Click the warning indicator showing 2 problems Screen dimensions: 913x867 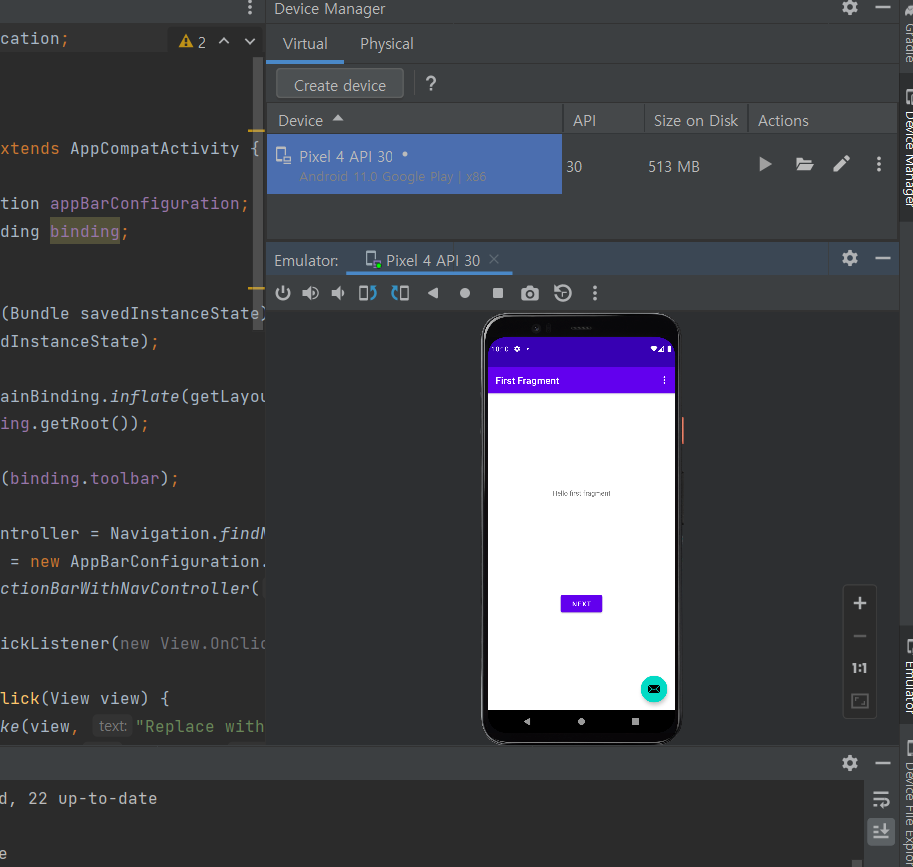point(193,41)
